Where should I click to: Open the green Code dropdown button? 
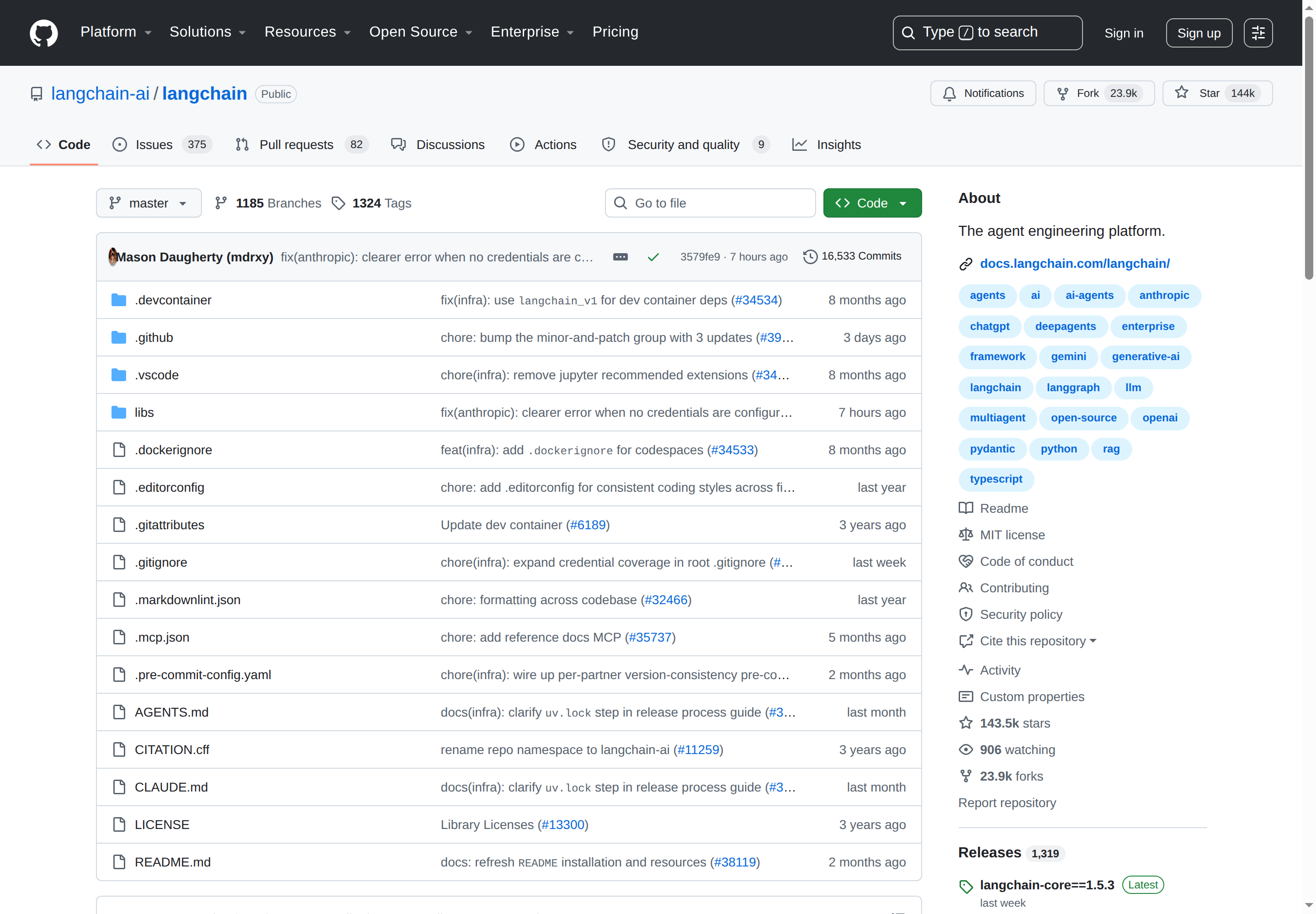872,203
